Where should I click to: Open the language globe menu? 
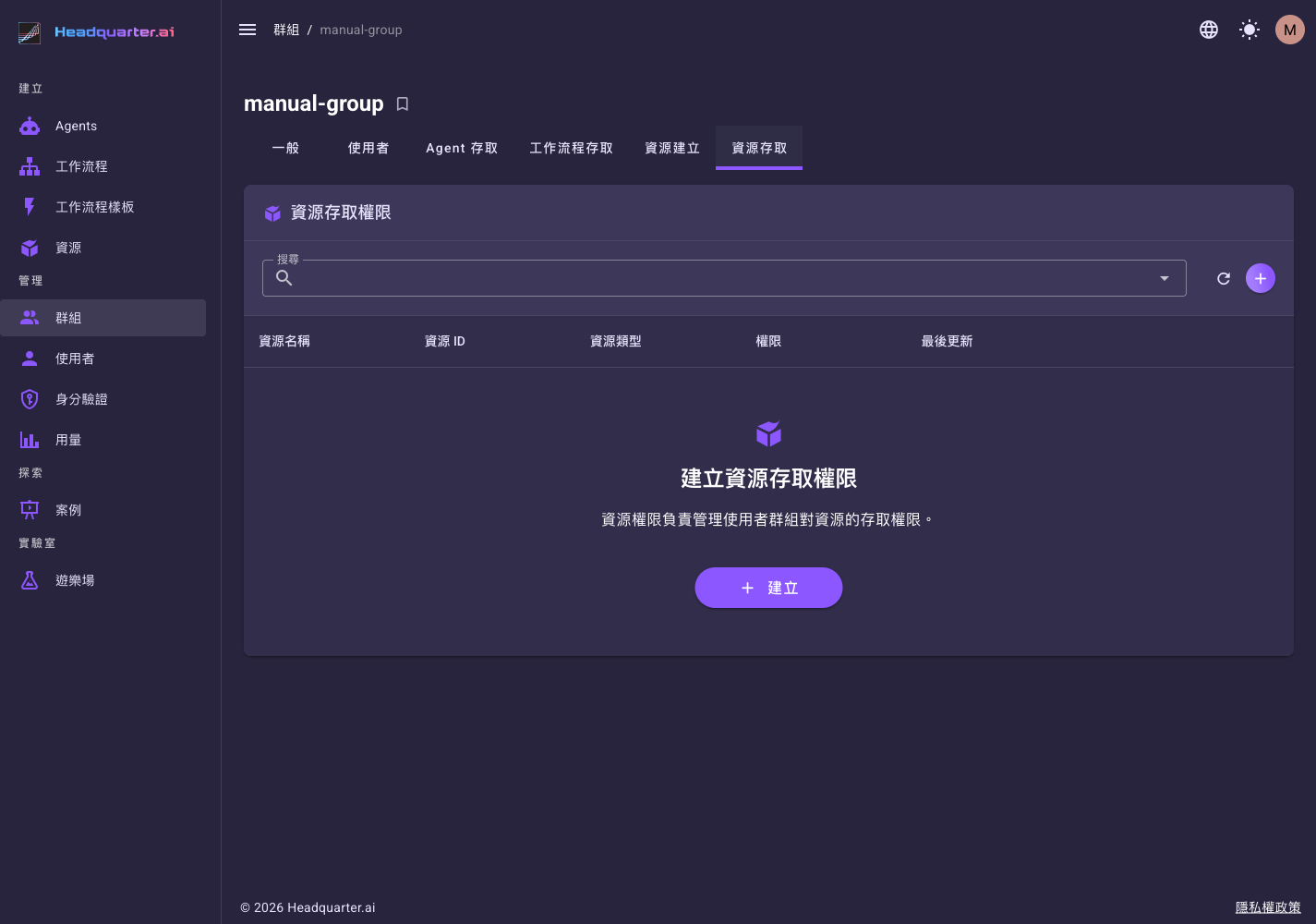(x=1209, y=30)
